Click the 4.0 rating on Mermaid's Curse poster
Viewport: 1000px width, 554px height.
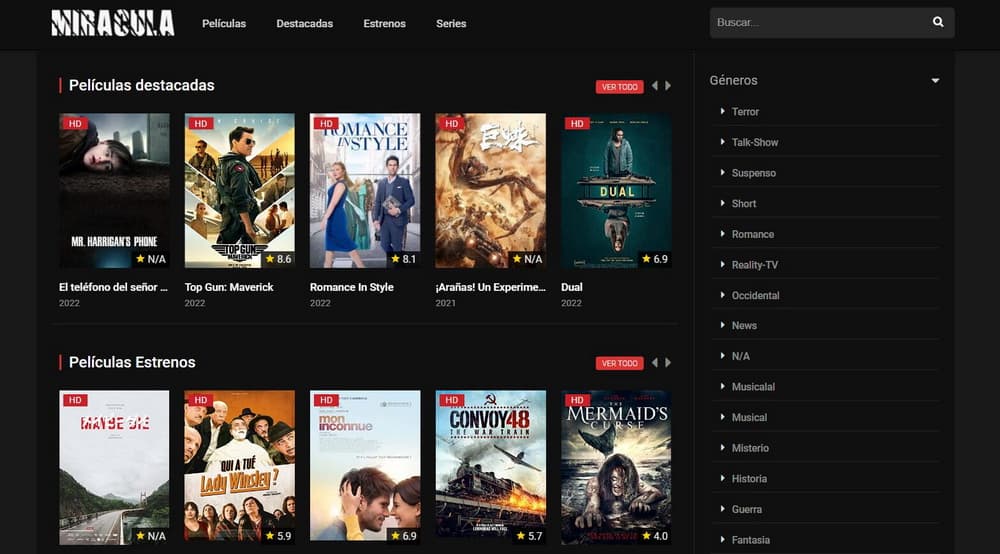pos(655,536)
